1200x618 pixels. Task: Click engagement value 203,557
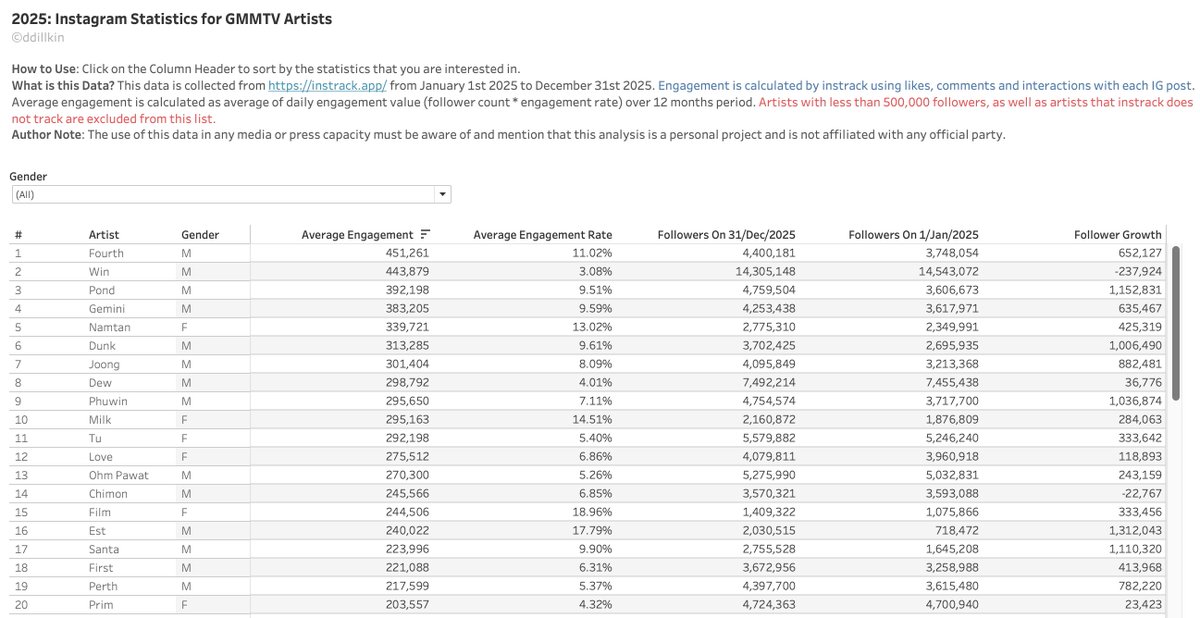click(x=408, y=605)
